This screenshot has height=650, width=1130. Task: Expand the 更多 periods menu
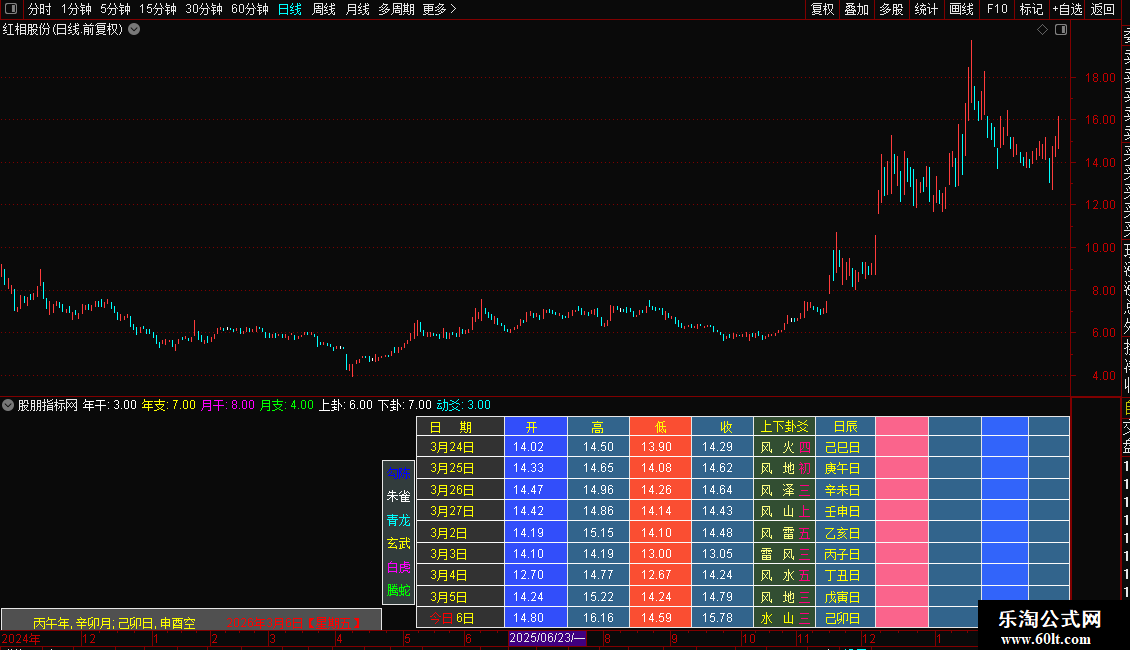coord(440,9)
